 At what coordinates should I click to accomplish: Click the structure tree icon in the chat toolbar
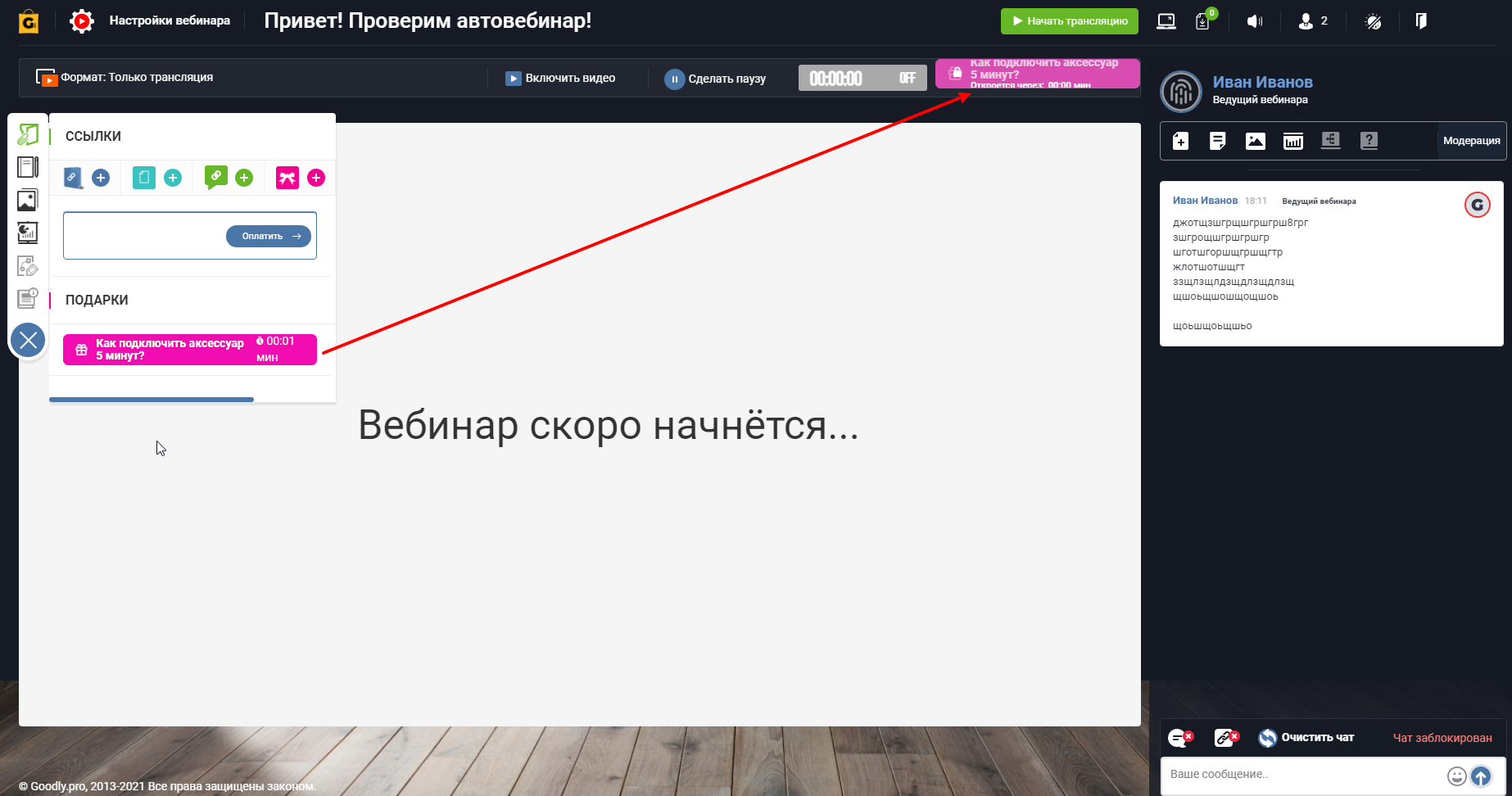click(1331, 141)
